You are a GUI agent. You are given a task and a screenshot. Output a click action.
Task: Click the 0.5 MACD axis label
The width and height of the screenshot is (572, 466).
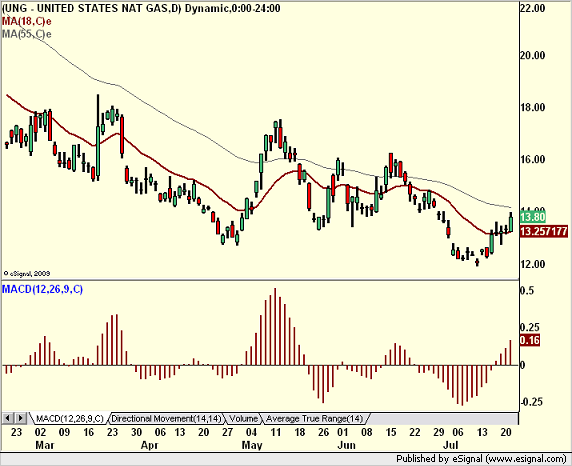(x=527, y=290)
